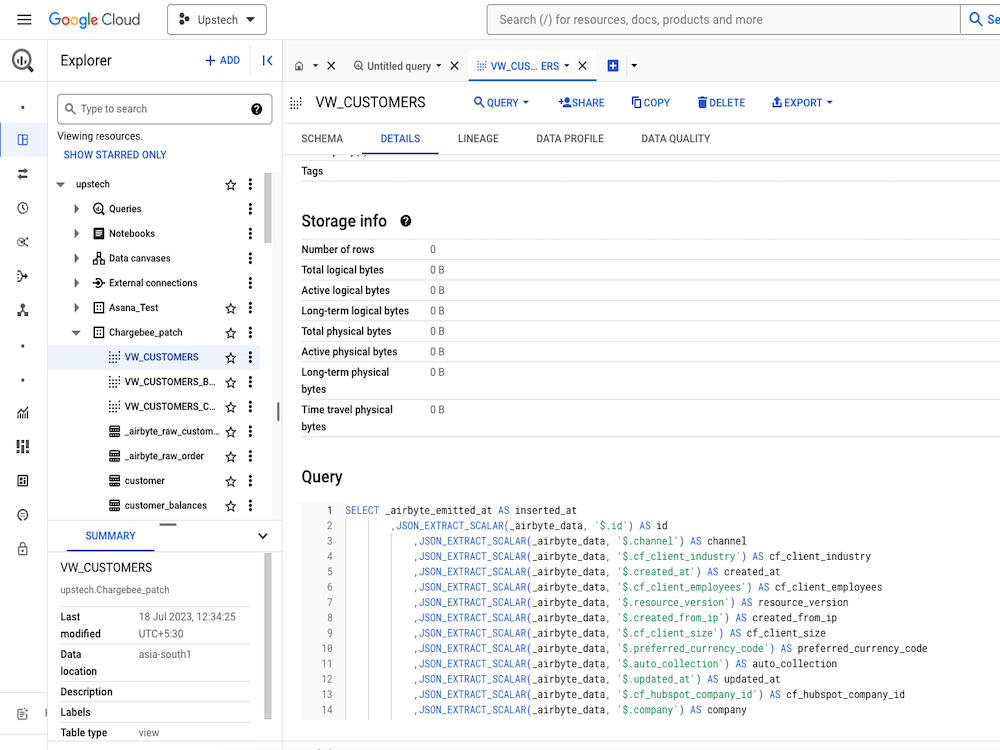The width and height of the screenshot is (1000, 750).
Task: Collapse the Explorer pane with arrow icon
Action: tap(267, 61)
